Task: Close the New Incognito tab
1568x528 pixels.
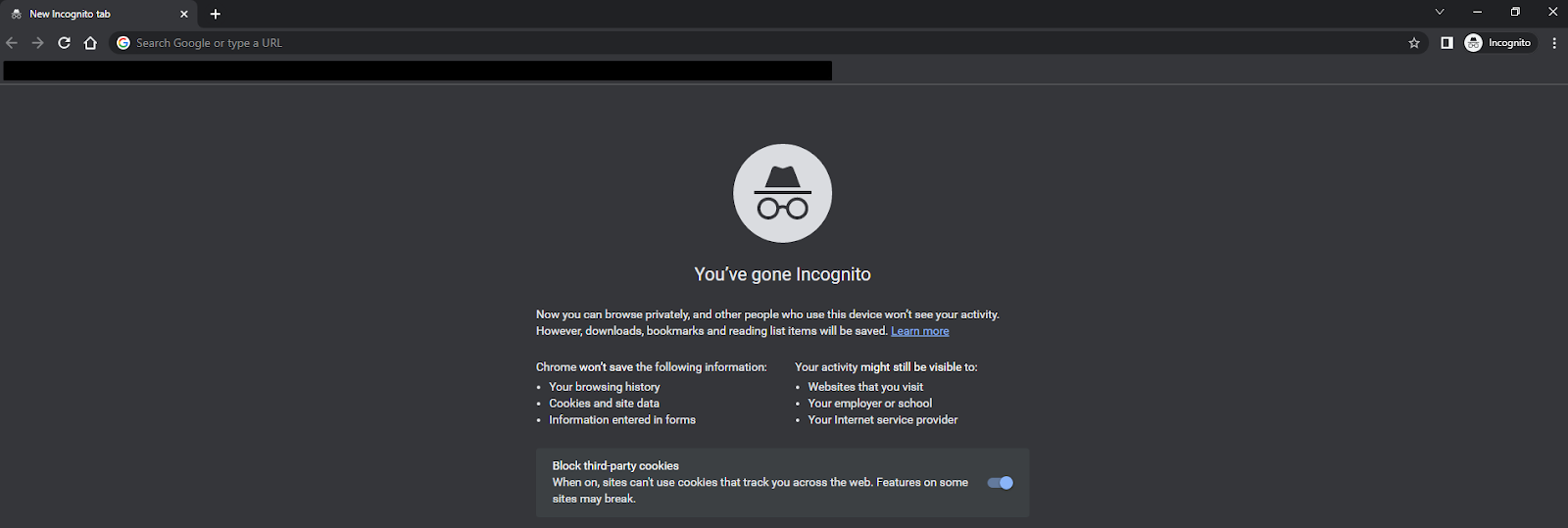Action: (183, 14)
